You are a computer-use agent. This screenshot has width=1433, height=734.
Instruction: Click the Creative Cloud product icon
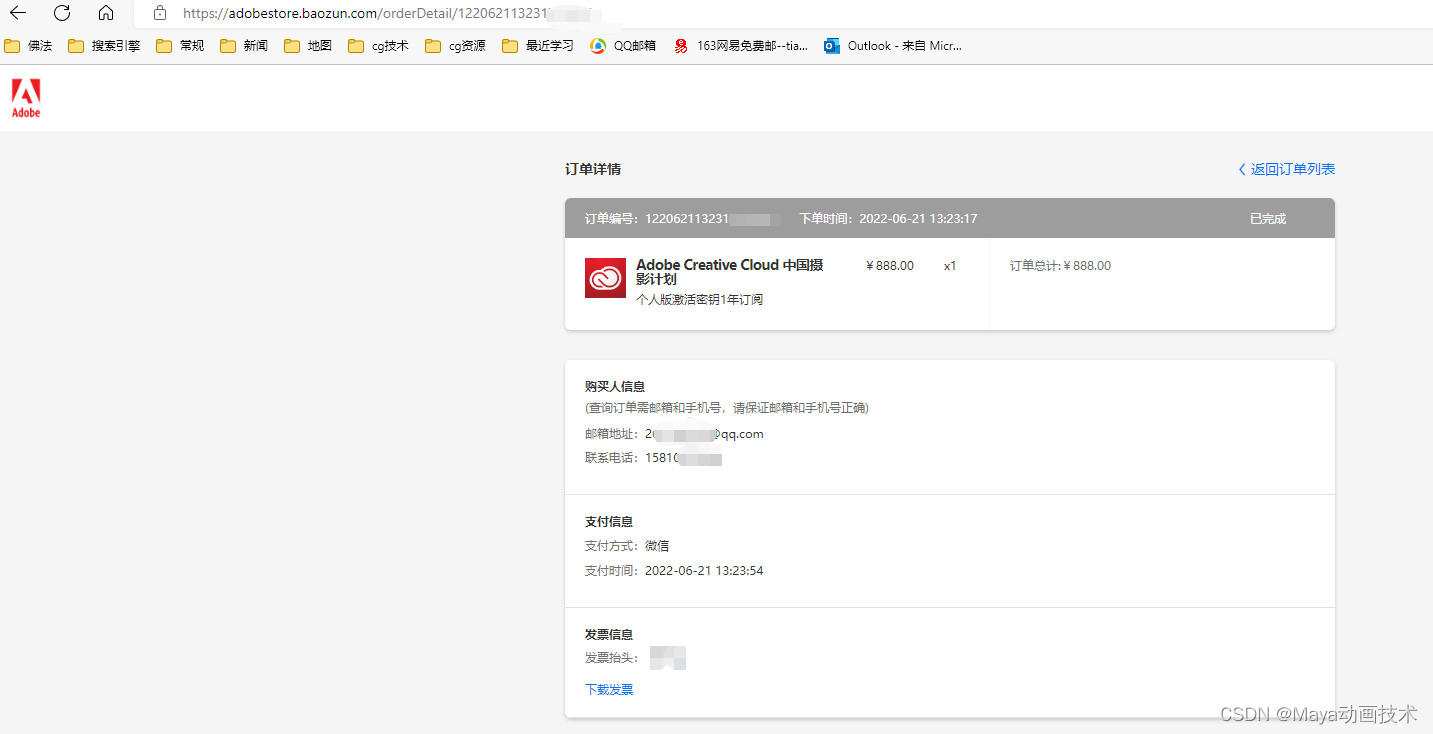click(x=605, y=278)
